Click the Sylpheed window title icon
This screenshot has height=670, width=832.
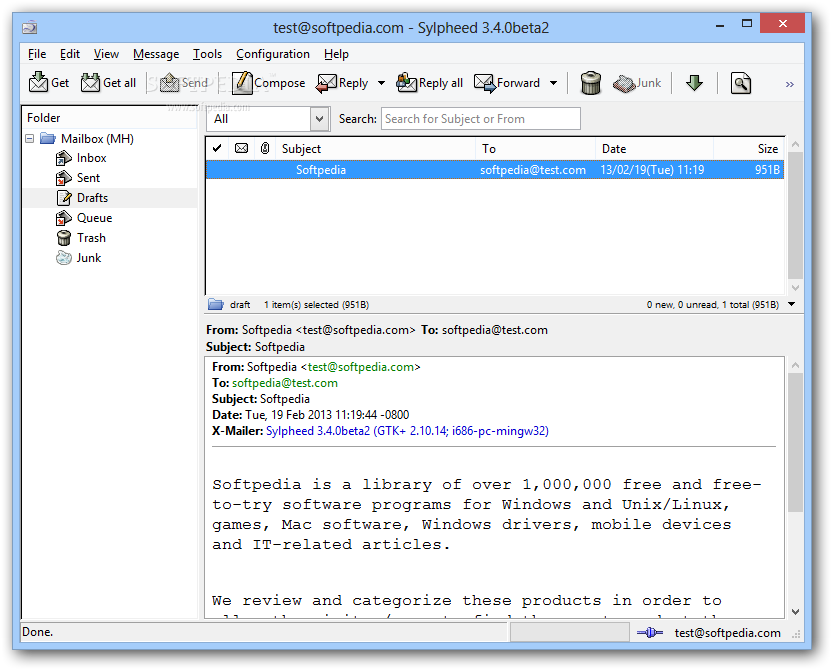pyautogui.click(x=30, y=27)
